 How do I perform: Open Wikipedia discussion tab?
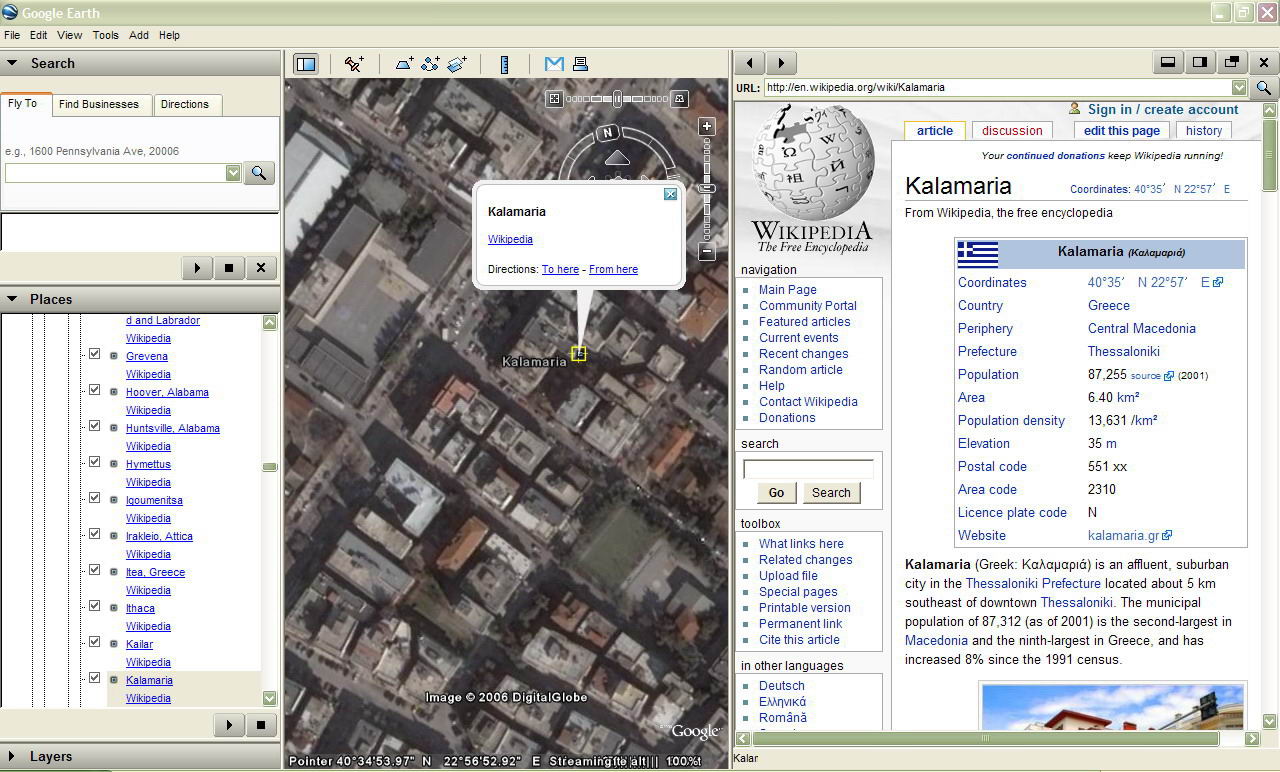pos(1012,131)
